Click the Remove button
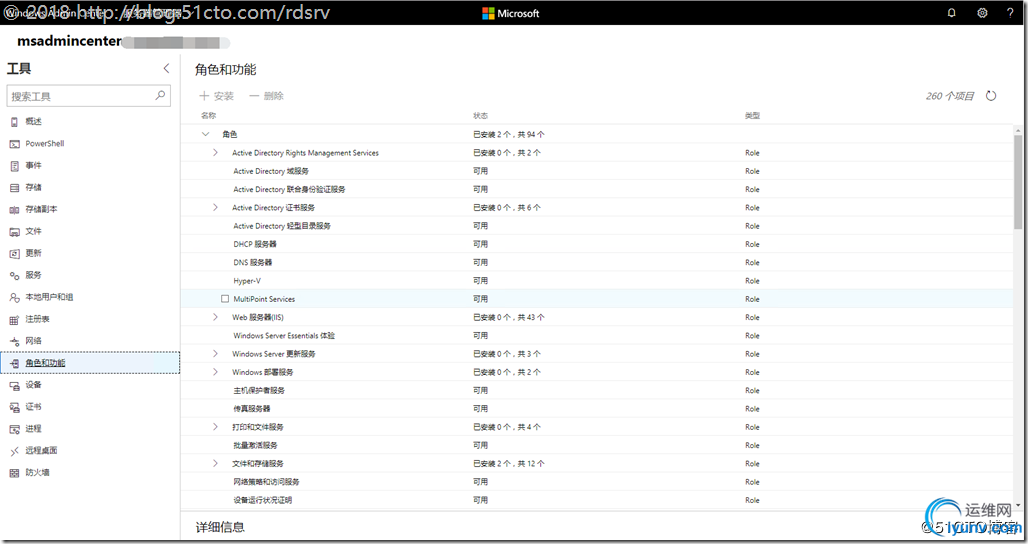 click(266, 96)
